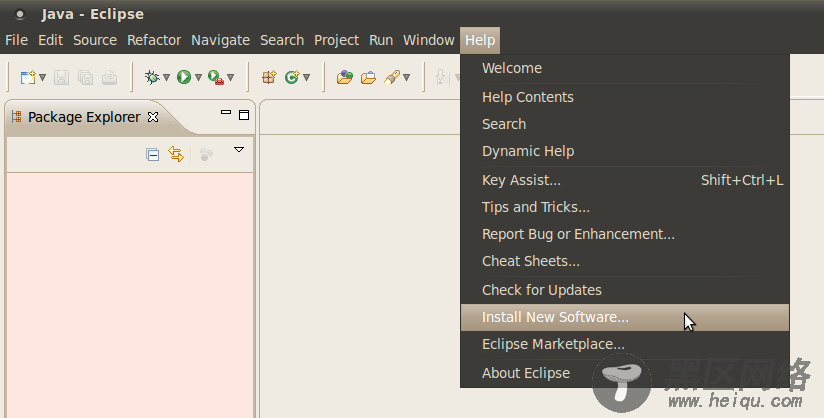Expand the Run dropdown arrow

pyautogui.click(x=198, y=78)
